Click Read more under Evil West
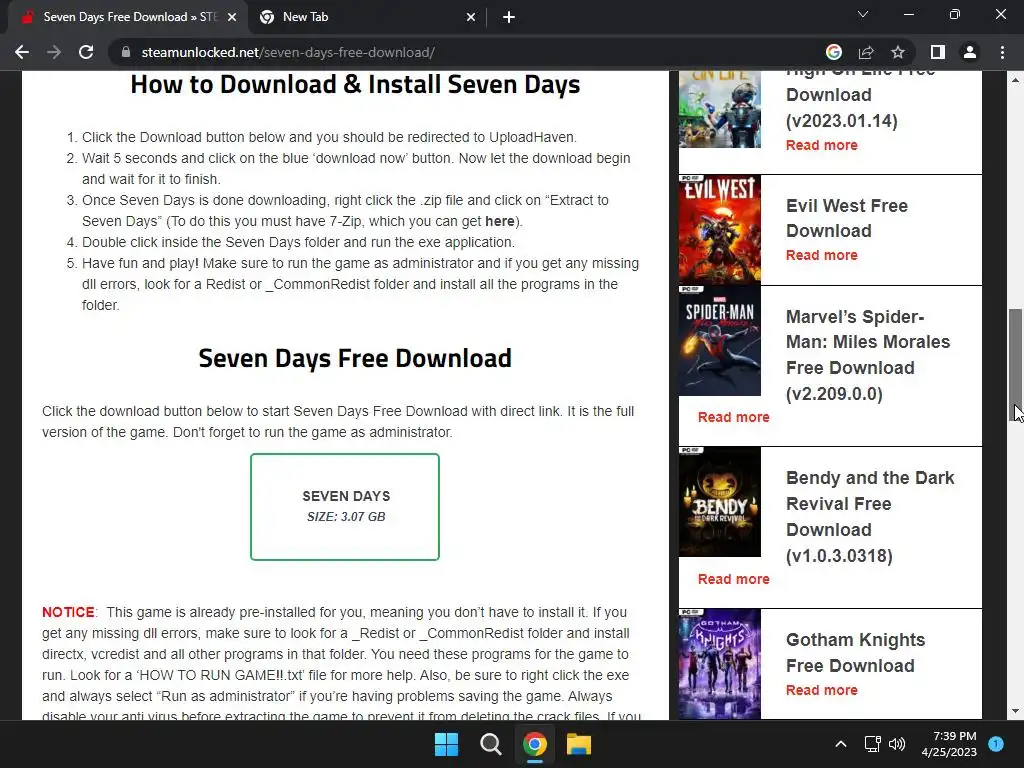 (822, 255)
